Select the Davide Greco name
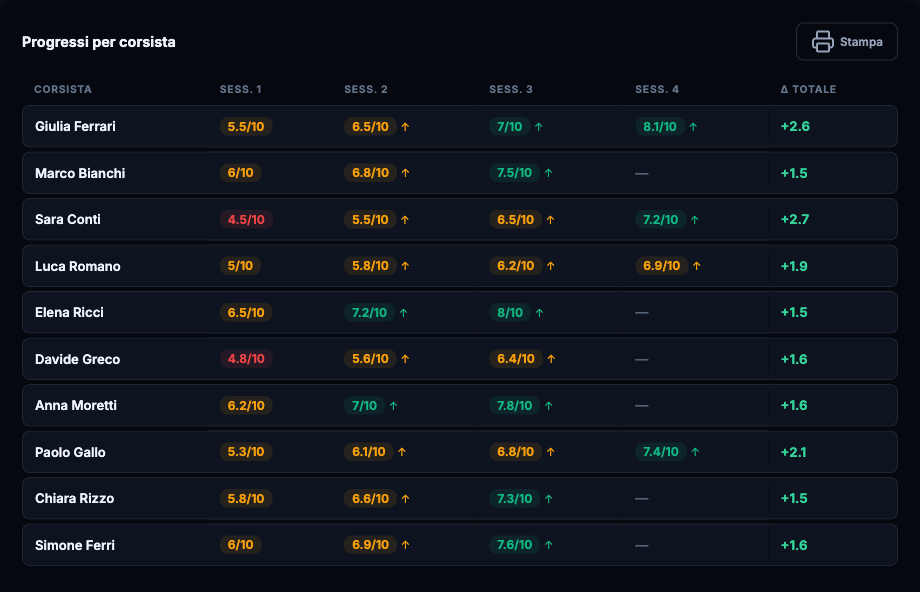 click(77, 359)
